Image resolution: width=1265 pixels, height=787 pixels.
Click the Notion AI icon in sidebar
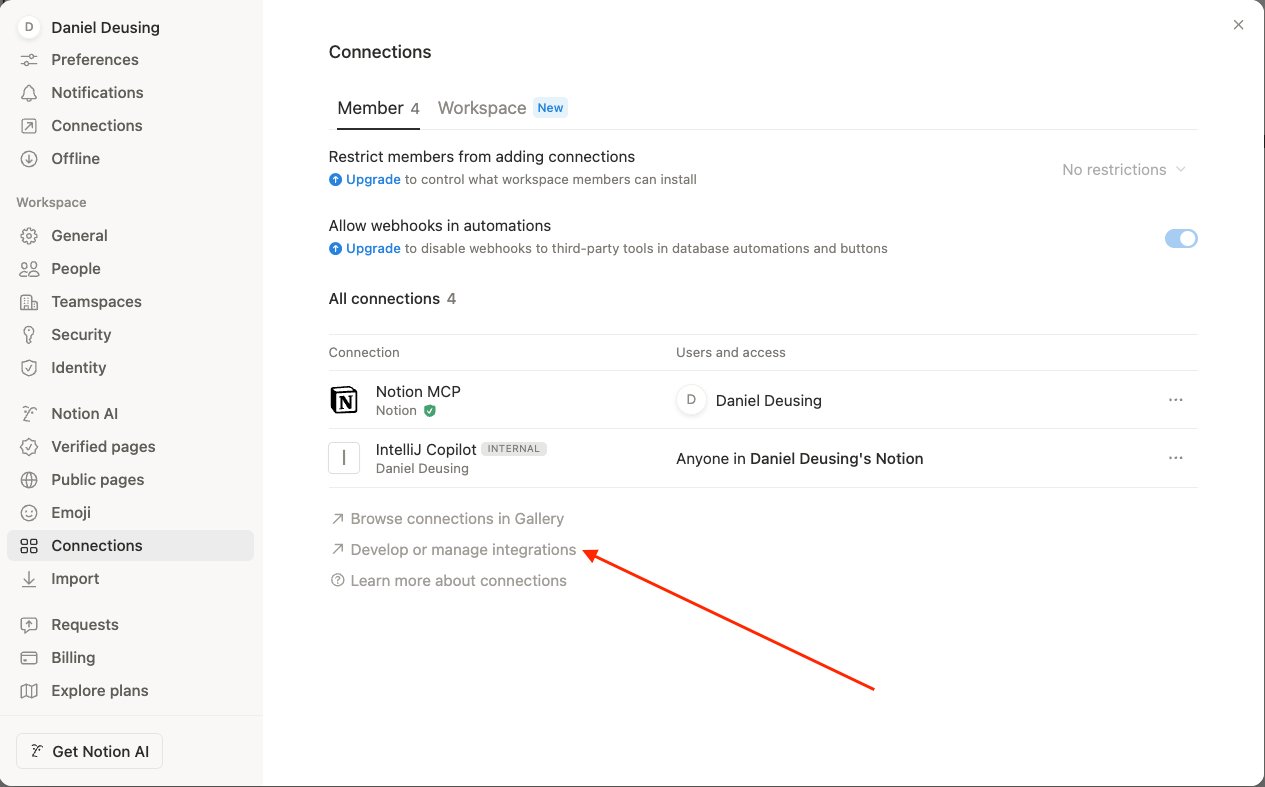[29, 414]
